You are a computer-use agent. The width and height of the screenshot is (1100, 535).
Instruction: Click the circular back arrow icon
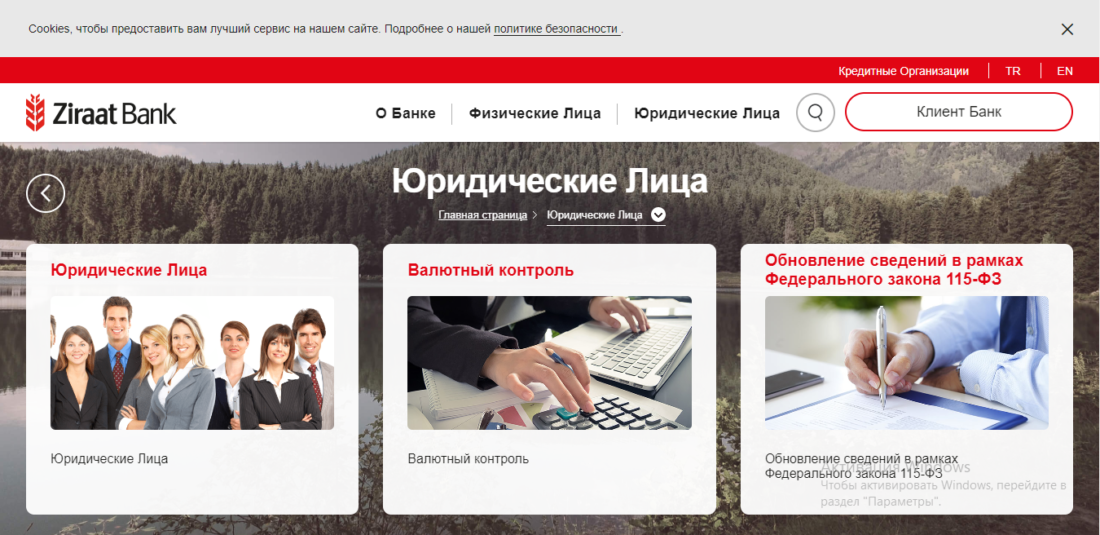(46, 193)
